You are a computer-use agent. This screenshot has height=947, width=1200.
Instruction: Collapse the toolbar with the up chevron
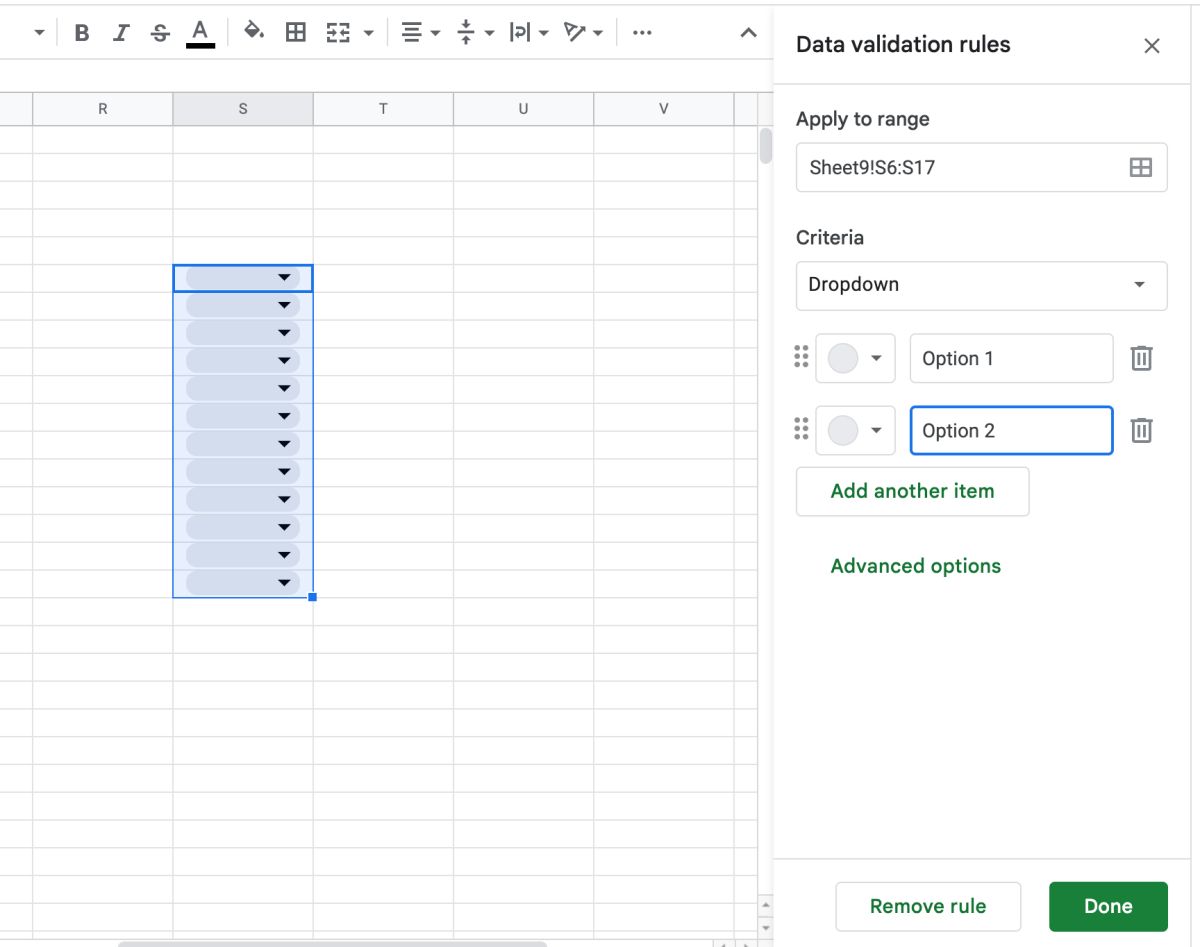point(748,33)
